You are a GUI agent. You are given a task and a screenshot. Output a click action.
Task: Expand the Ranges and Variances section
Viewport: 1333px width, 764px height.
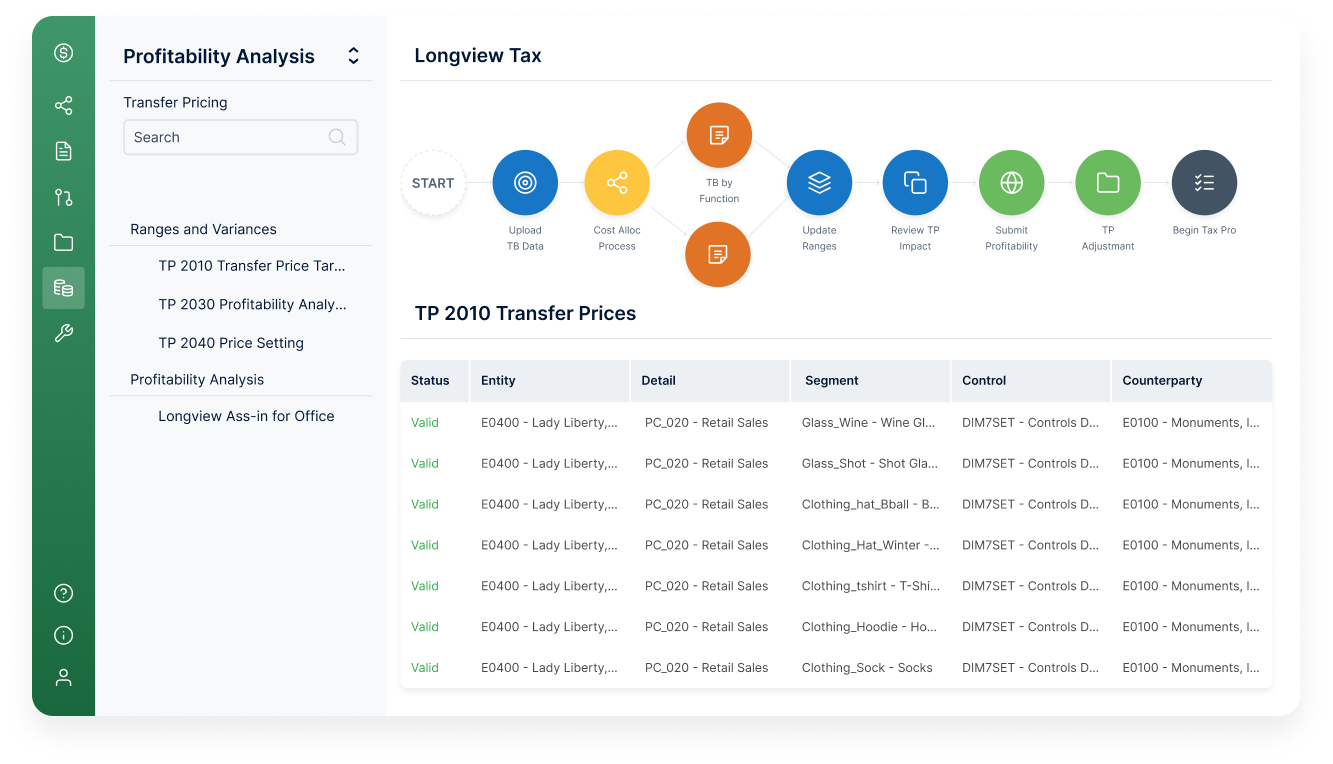[204, 229]
